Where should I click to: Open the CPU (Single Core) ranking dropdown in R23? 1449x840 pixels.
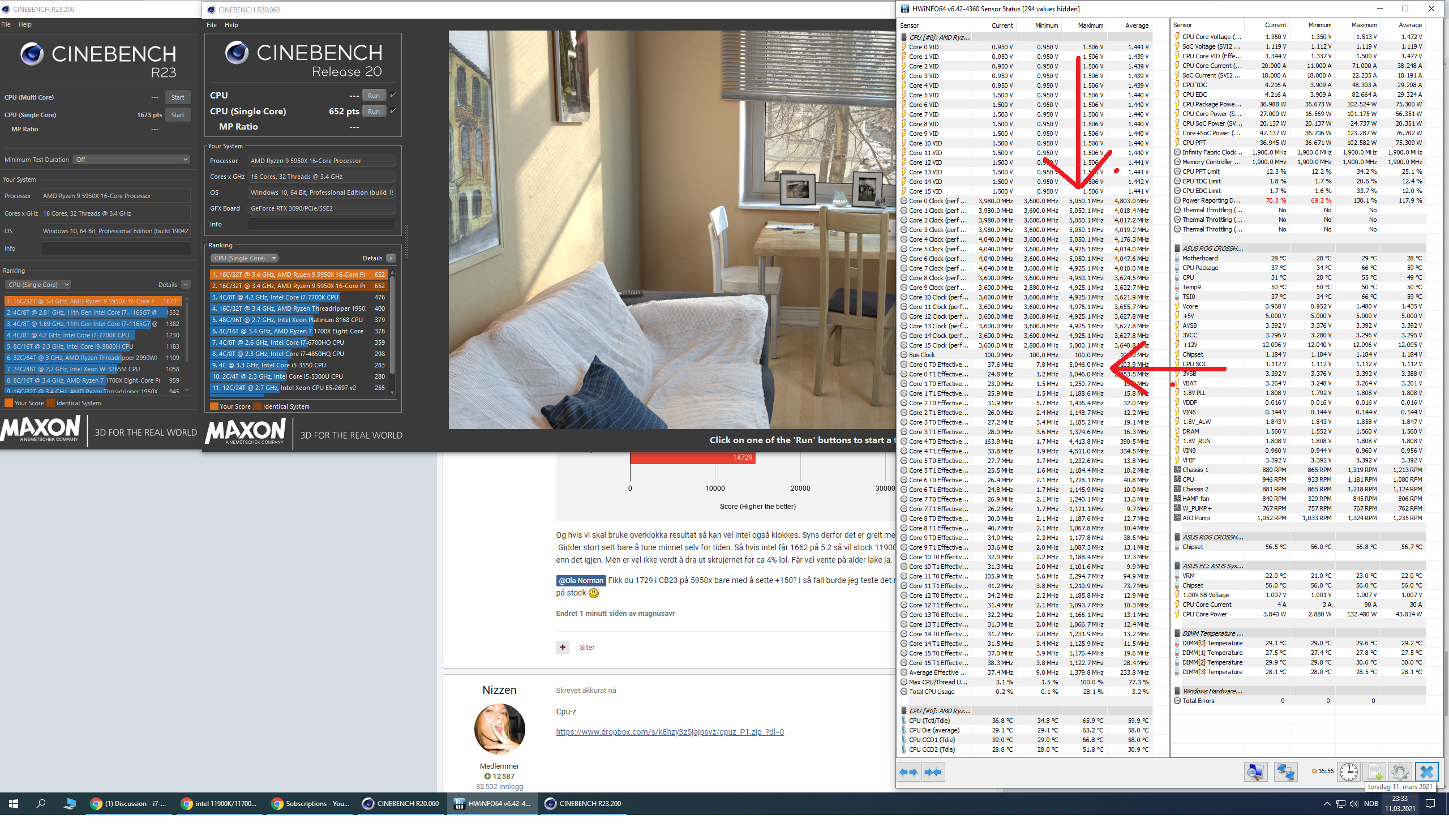(38, 285)
